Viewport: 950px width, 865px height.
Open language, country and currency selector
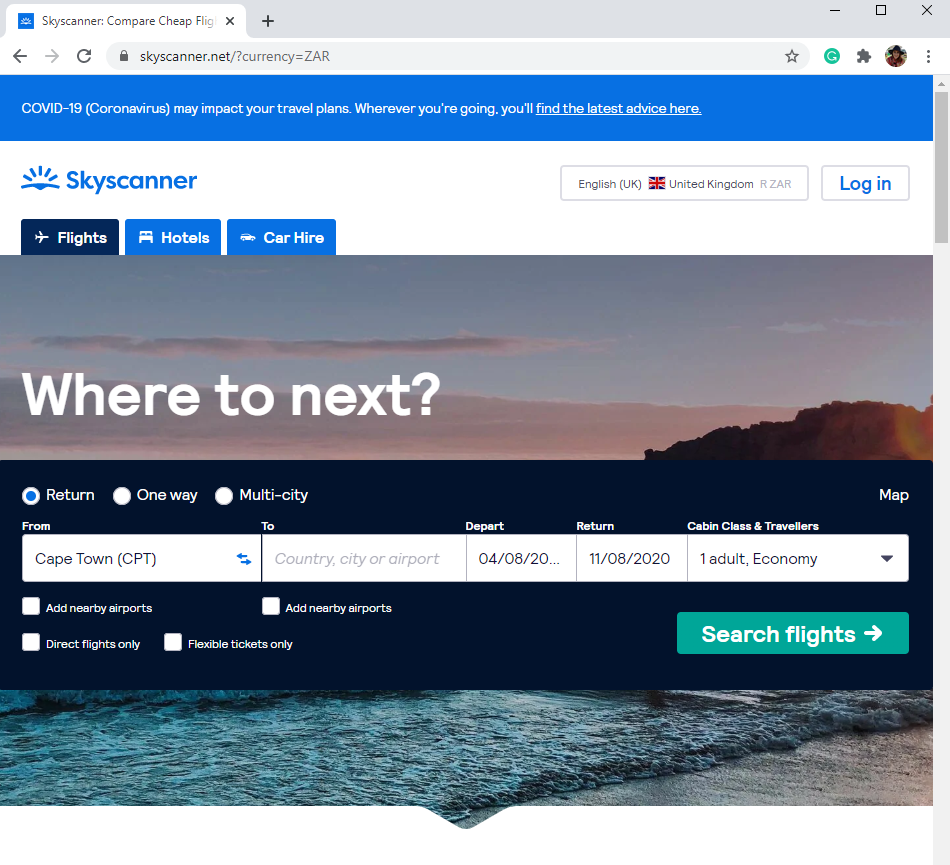coord(684,183)
